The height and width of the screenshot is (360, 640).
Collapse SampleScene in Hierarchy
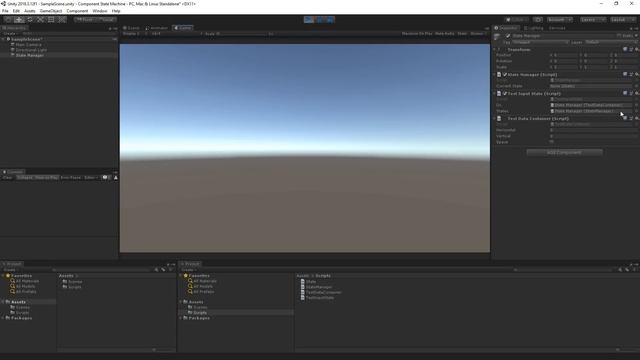tap(4, 39)
